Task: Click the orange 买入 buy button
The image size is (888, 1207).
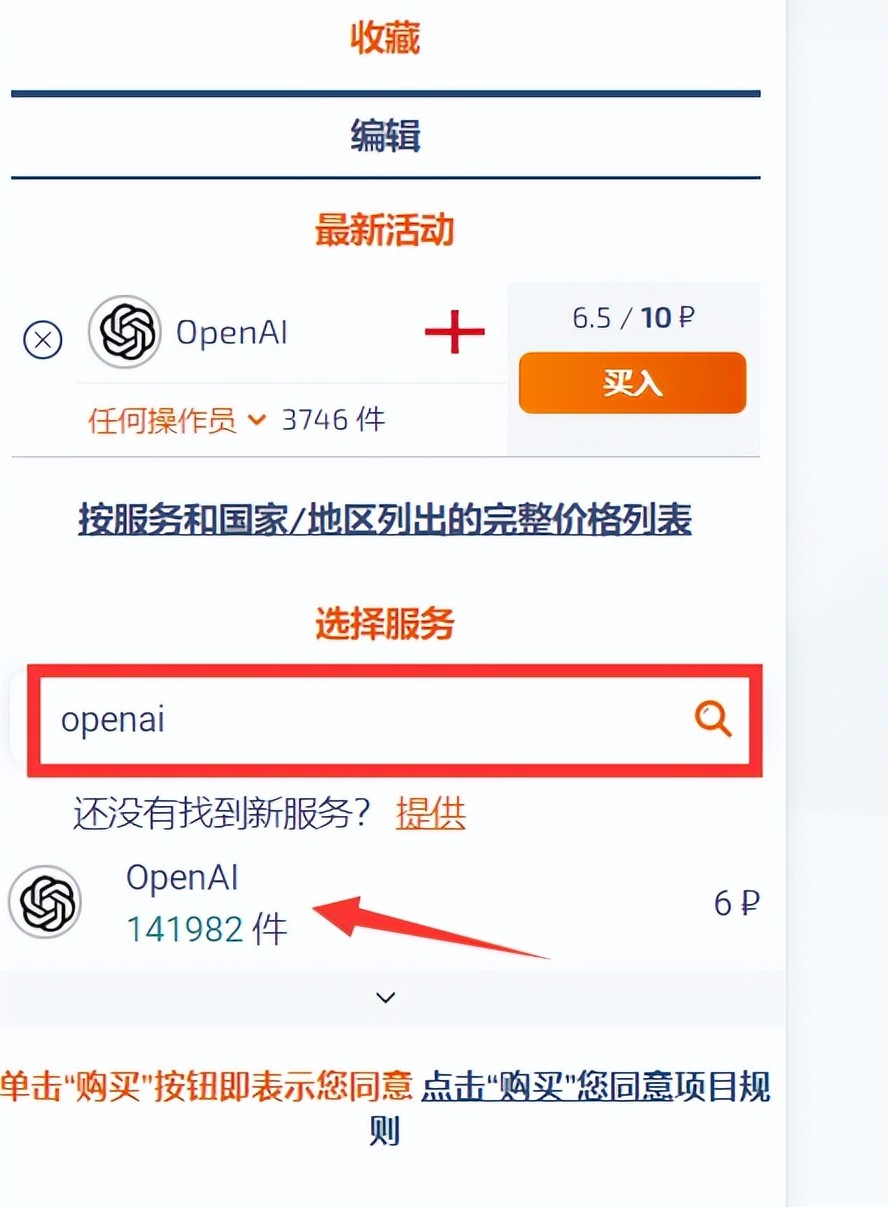Action: click(x=632, y=383)
